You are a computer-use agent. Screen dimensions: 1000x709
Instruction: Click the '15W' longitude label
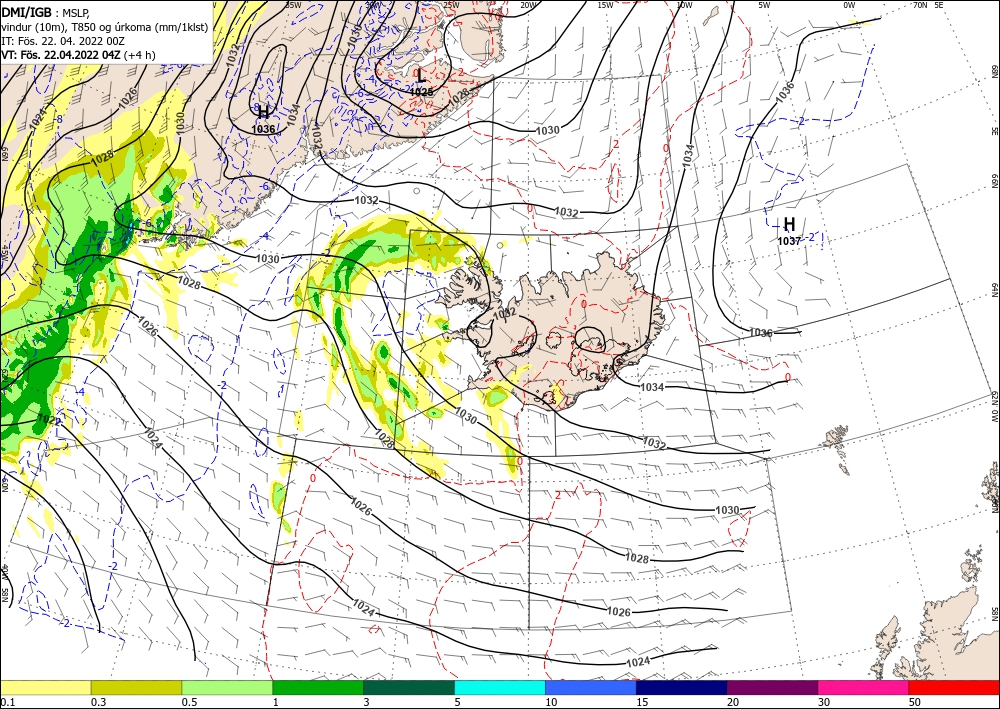605,5
